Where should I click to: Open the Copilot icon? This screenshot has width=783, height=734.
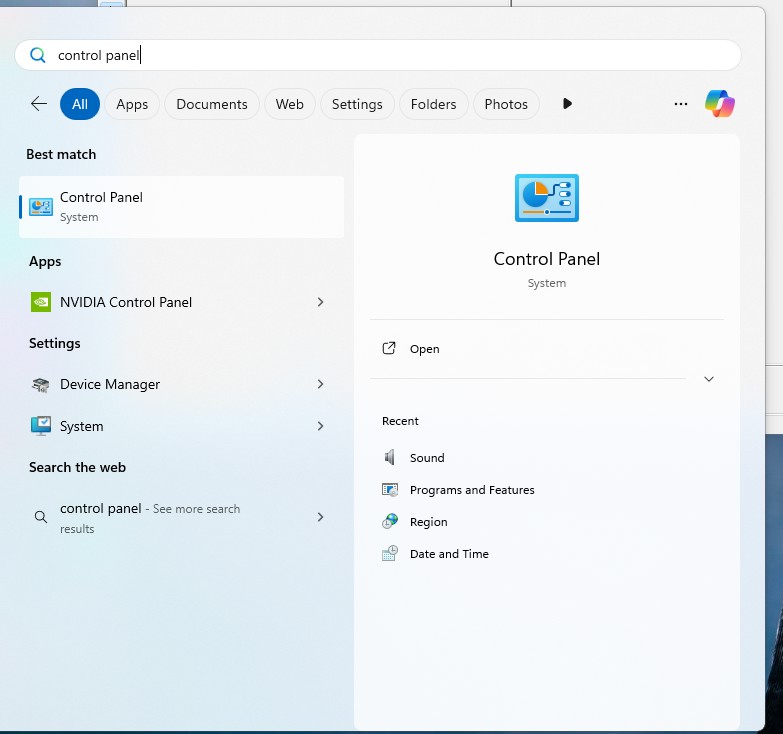[720, 104]
